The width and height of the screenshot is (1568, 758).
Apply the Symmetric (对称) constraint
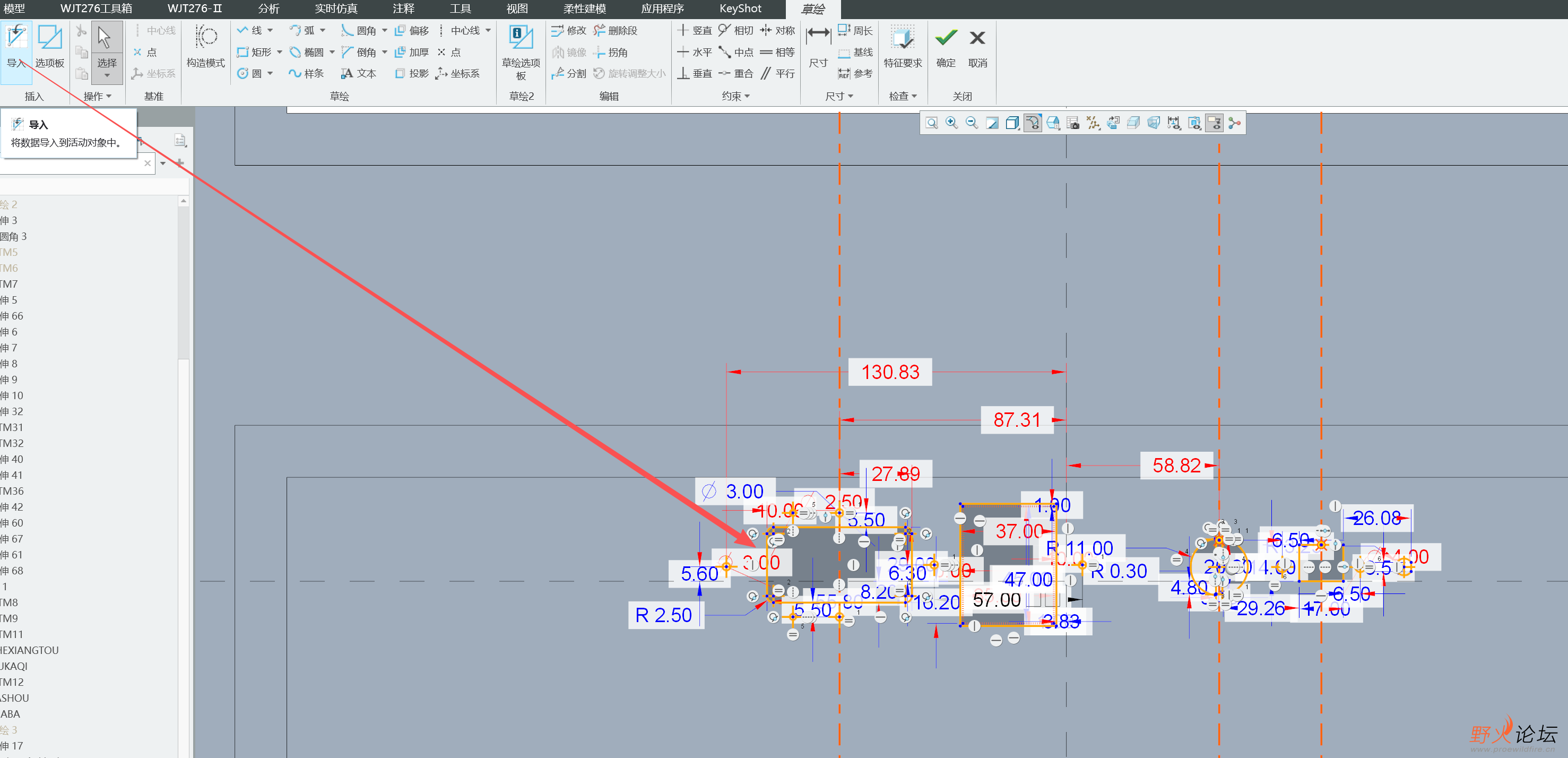point(777,30)
